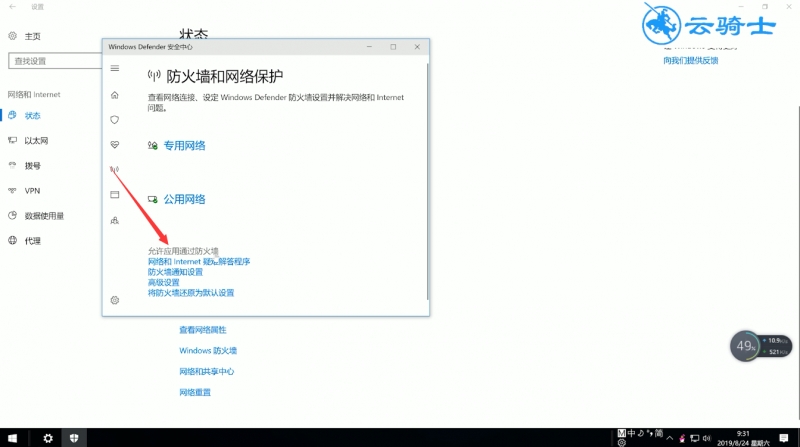This screenshot has width=800, height=447.
Task: Show hidden system tray icons
Action: [x=669, y=438]
